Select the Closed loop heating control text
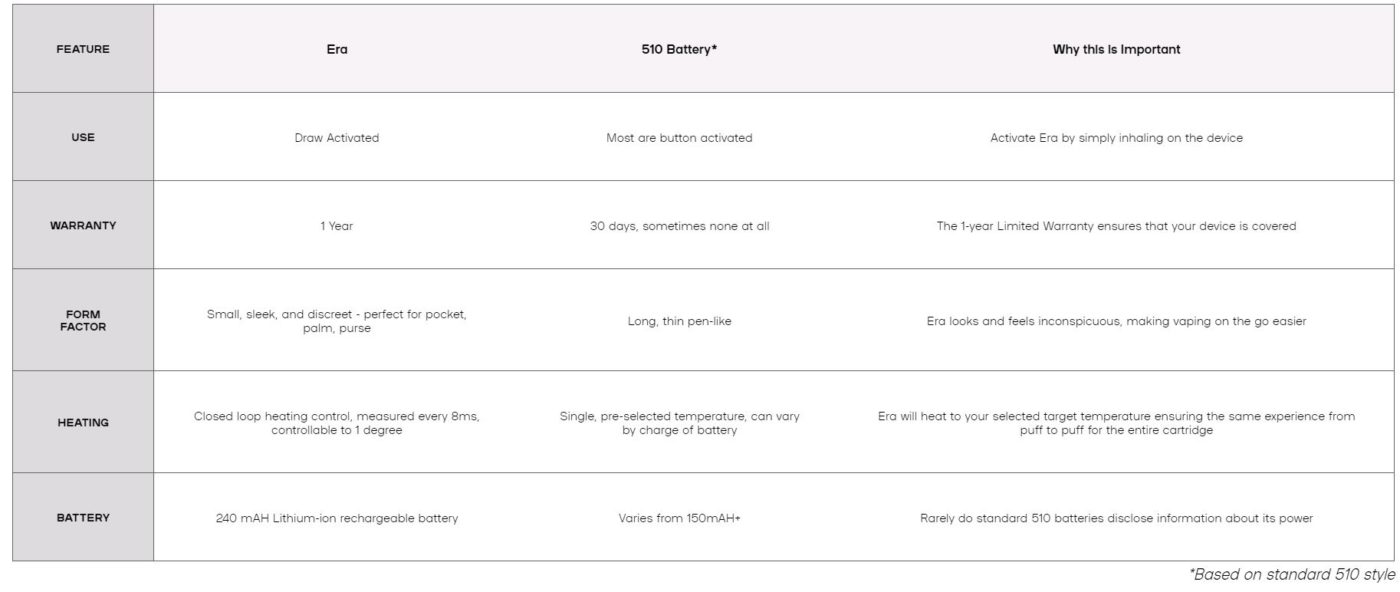The image size is (1400, 592). (x=337, y=423)
